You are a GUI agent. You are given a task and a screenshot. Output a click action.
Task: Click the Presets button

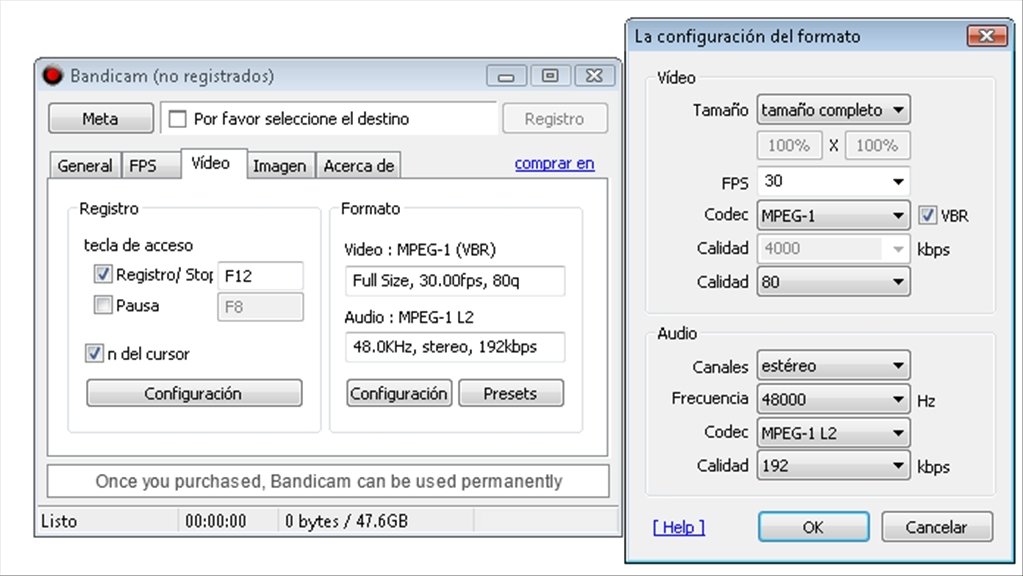(511, 393)
